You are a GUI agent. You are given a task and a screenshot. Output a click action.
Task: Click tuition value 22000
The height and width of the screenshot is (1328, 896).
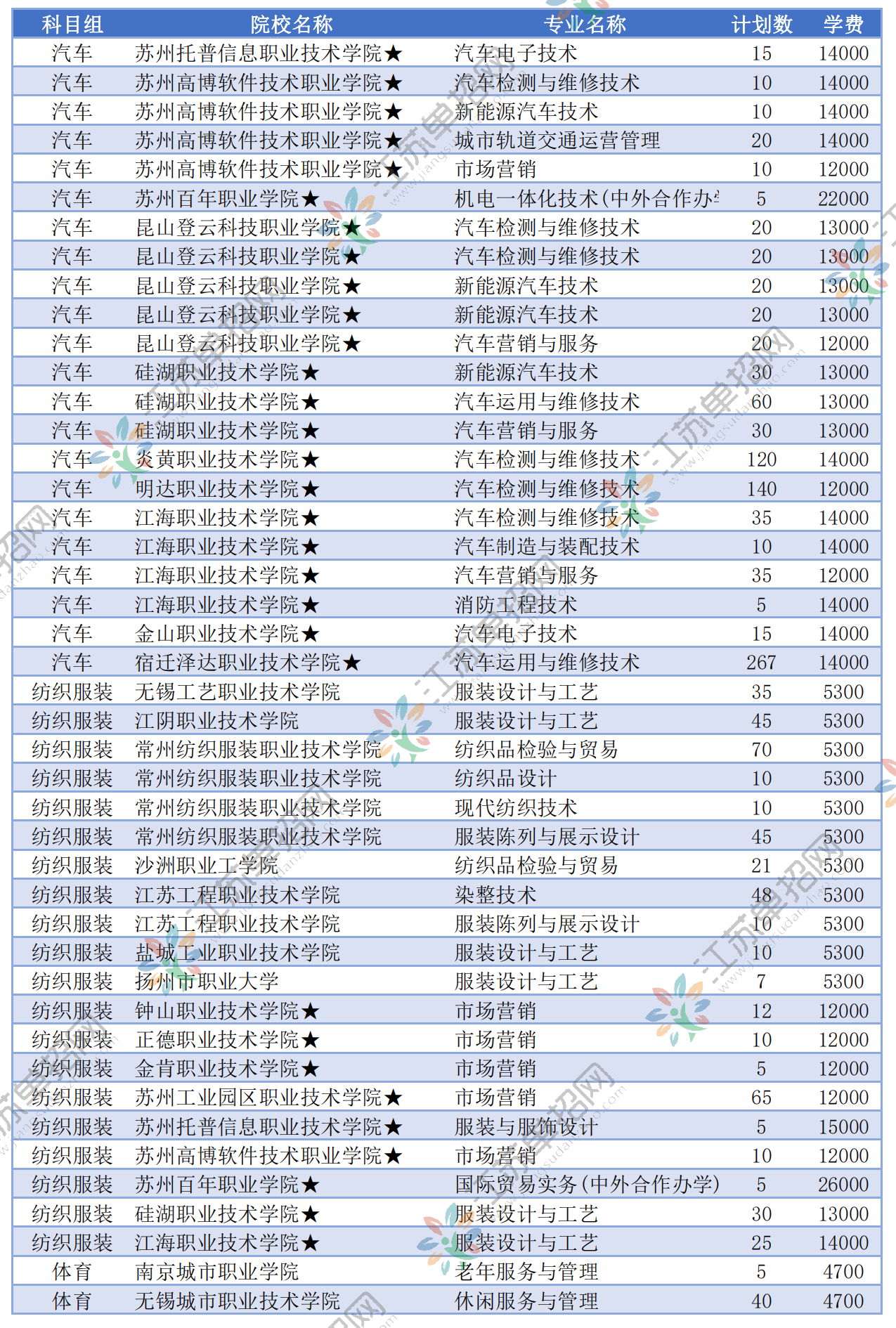(x=843, y=199)
